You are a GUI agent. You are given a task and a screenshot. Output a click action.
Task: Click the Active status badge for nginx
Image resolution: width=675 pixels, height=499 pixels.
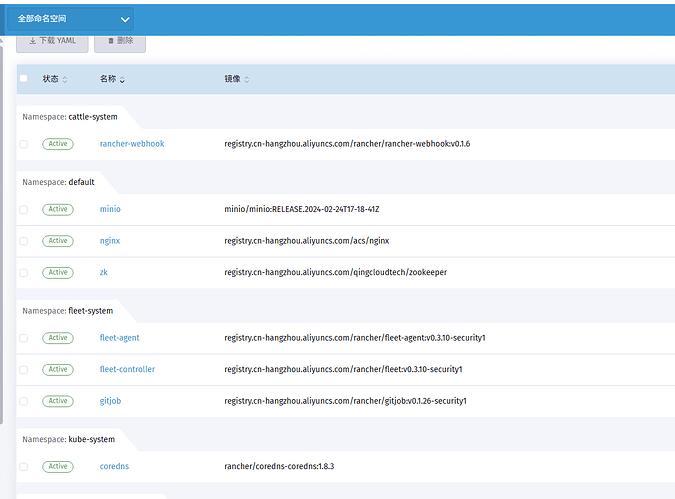coord(58,241)
